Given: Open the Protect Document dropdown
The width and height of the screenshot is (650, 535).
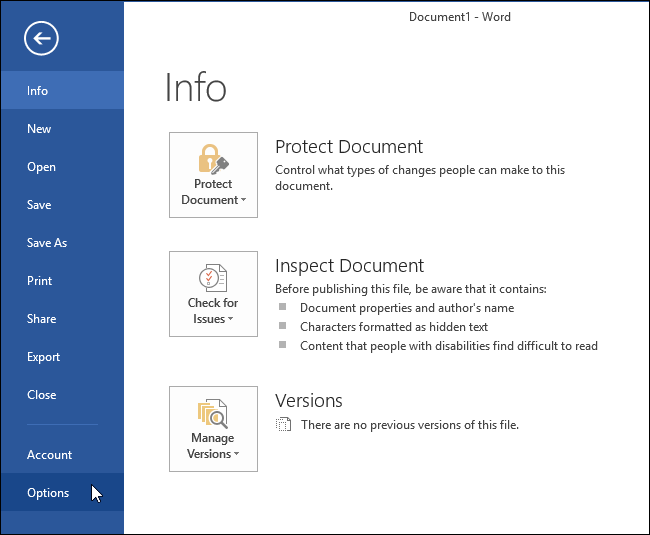Looking at the screenshot, I should point(213,192).
